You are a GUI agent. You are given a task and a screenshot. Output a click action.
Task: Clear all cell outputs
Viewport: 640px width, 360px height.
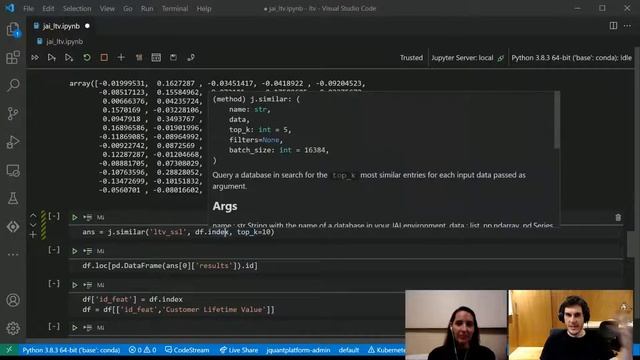(139, 58)
